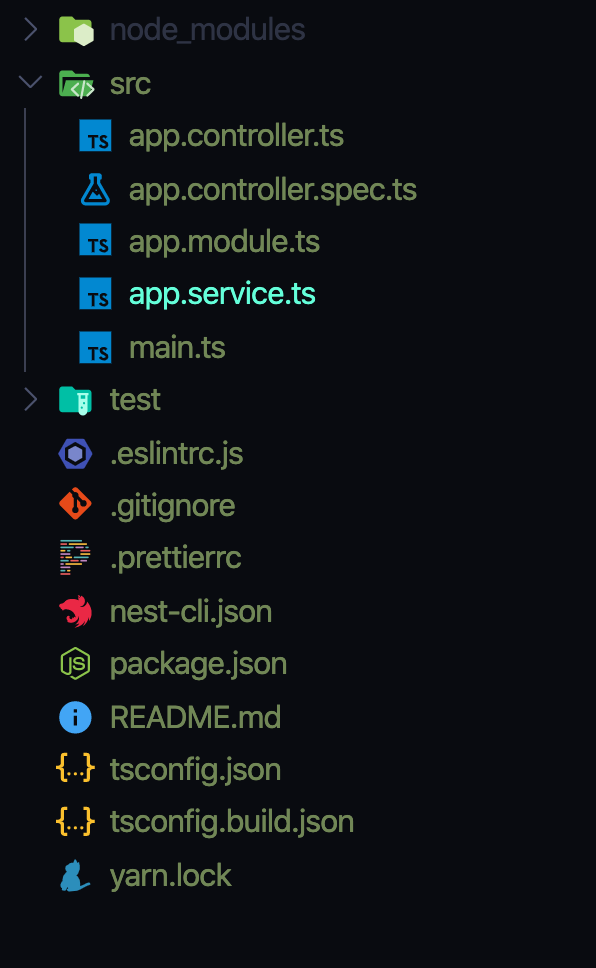Collapse the src folder

click(29, 83)
